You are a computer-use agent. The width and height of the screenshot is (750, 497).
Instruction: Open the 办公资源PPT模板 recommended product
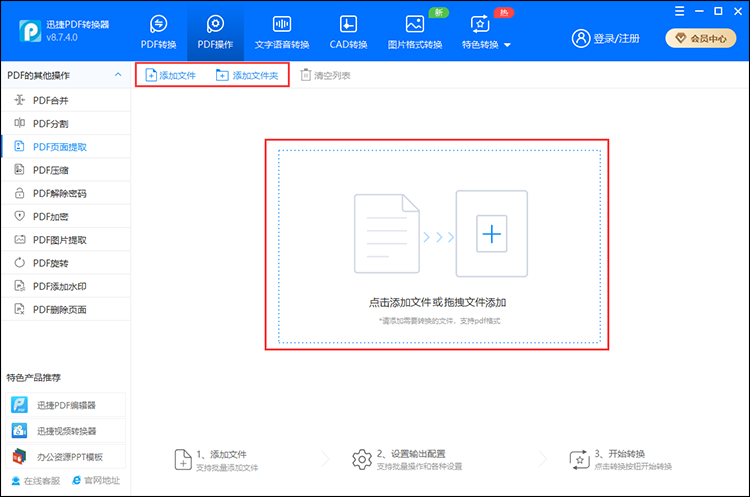pyautogui.click(x=66, y=457)
